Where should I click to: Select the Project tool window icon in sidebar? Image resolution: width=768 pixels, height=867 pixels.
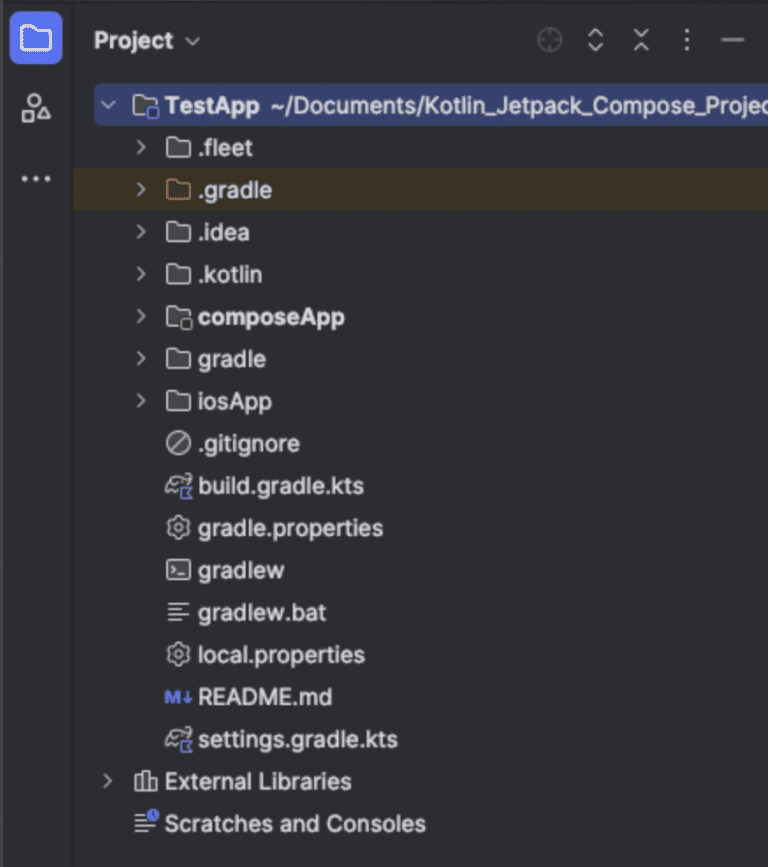coord(35,38)
